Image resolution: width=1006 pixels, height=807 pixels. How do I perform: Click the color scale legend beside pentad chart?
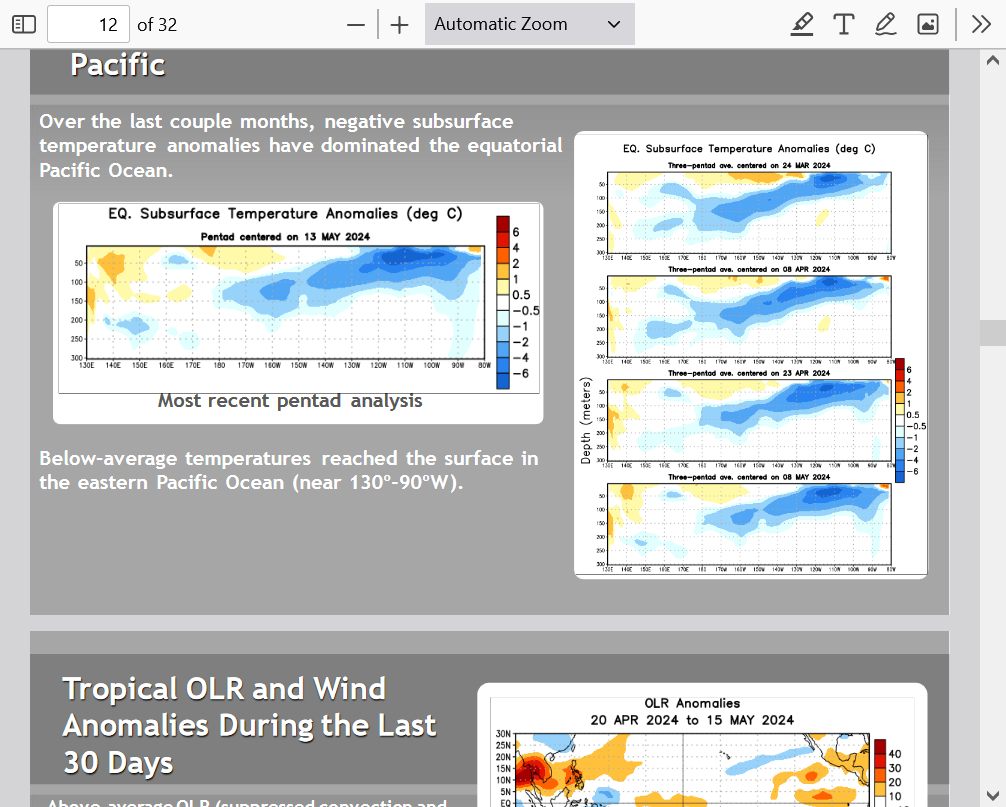(516, 302)
